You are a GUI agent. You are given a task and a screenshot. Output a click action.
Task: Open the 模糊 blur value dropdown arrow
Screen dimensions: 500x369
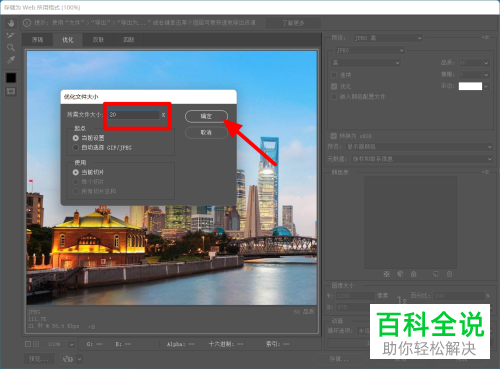coord(486,74)
